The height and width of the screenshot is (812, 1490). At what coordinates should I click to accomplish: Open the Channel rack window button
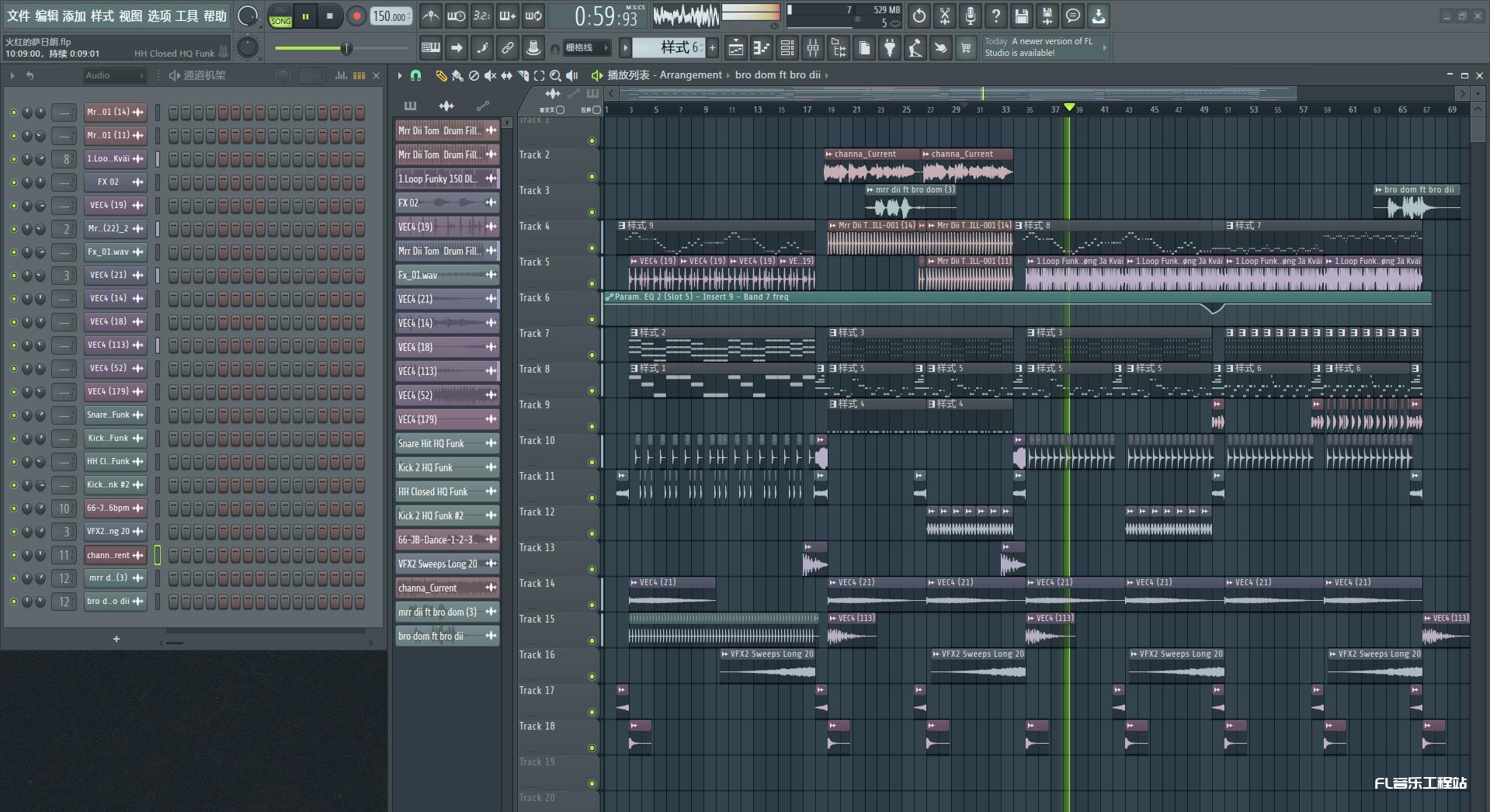coord(787,48)
